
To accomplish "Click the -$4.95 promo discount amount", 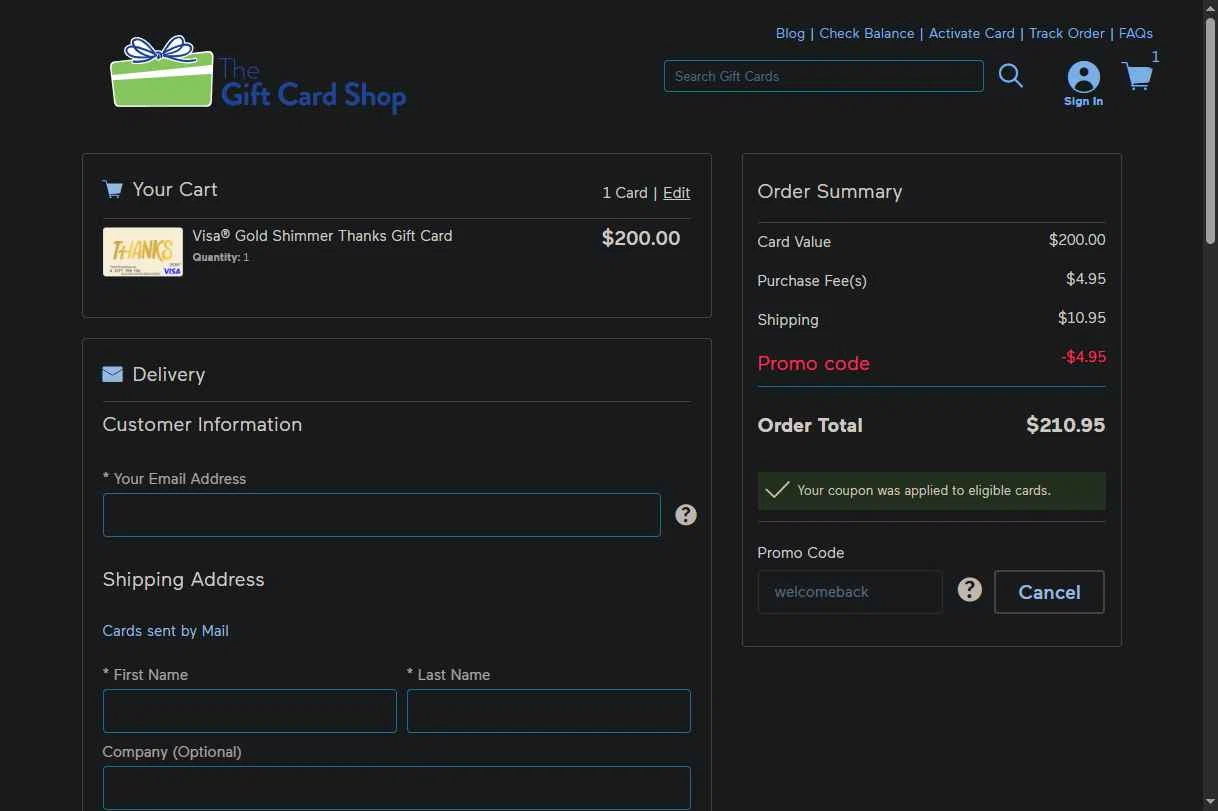I will [x=1084, y=357].
